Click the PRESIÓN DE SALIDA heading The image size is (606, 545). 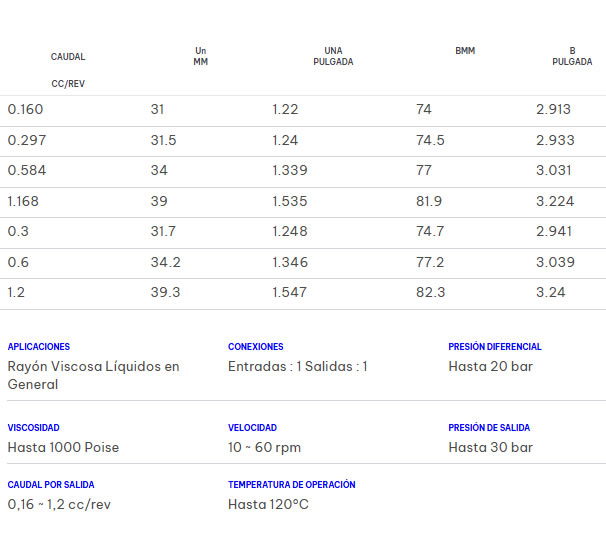tap(489, 428)
